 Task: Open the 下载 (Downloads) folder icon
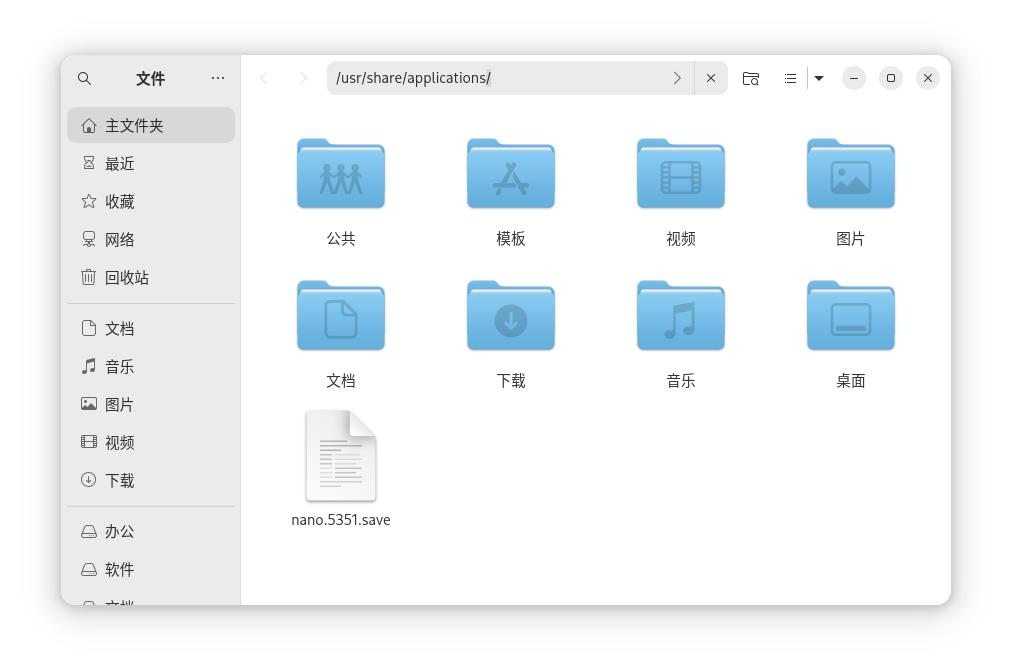(510, 316)
